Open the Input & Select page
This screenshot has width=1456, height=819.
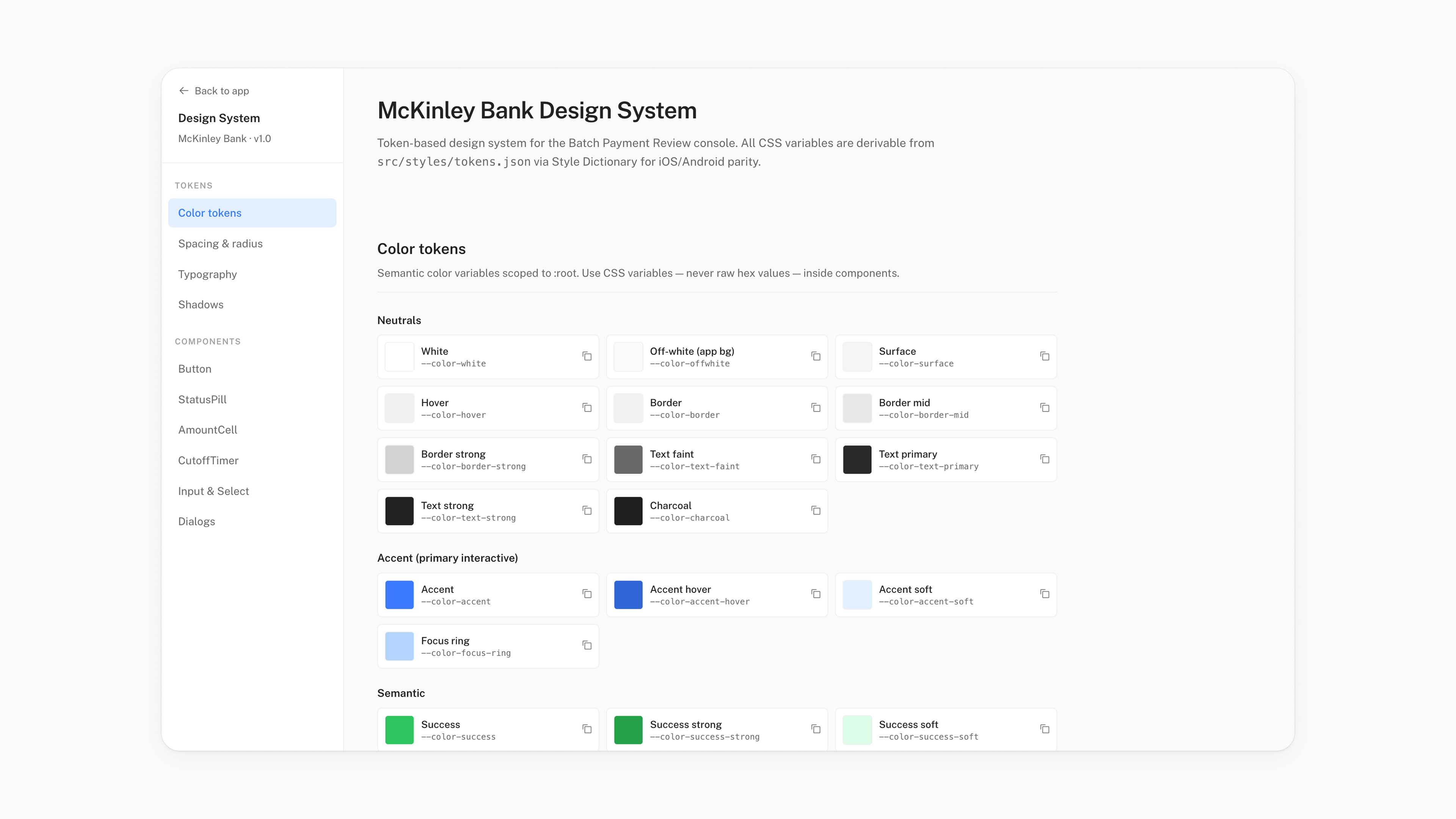(252, 491)
